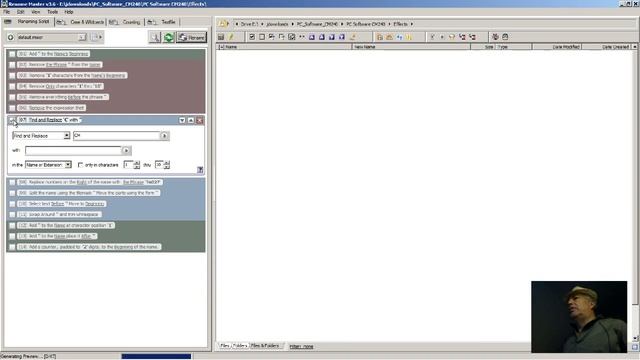Click the settings gear toolbar icon
This screenshot has width=640, height=360.
(x=495, y=37)
